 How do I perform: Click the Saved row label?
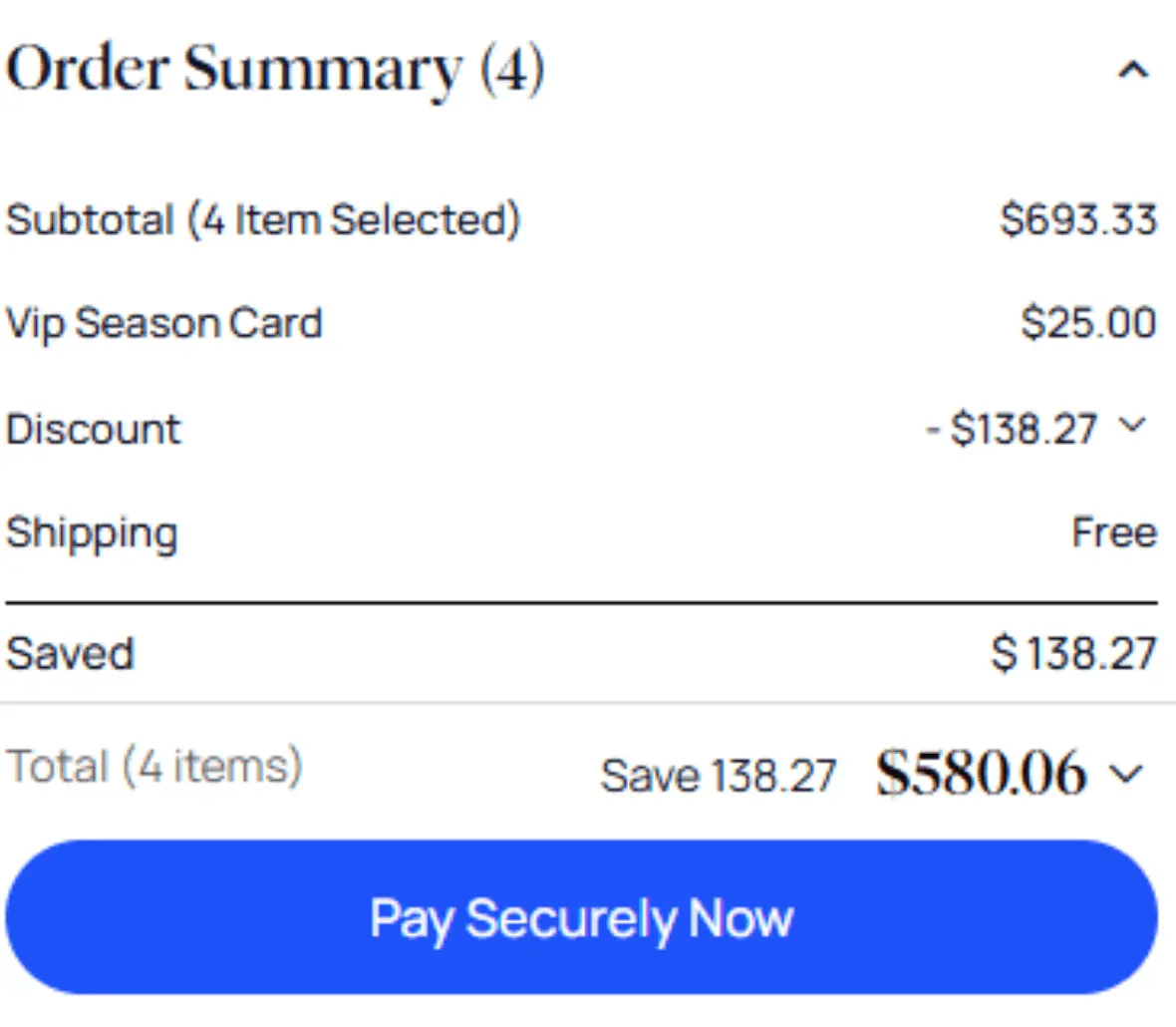tap(70, 653)
